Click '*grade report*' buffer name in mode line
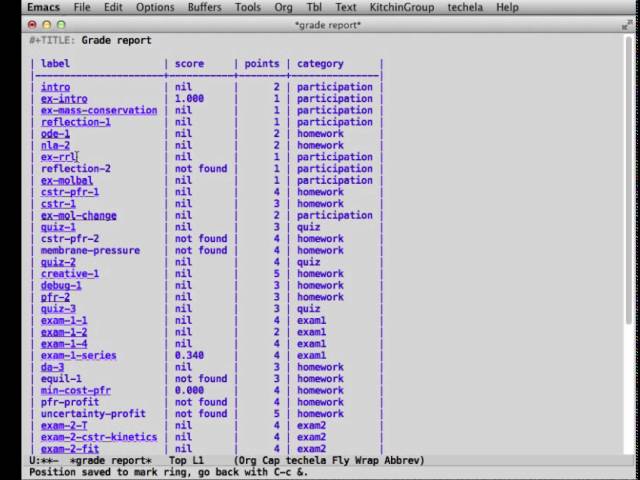Screen dimensions: 640x480 [111, 460]
